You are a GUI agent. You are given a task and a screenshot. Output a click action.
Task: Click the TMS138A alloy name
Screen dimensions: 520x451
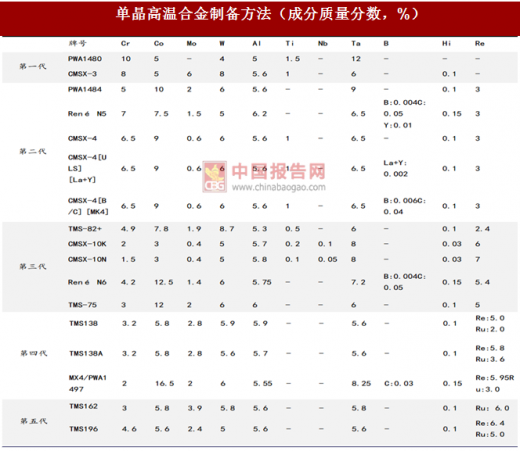click(x=86, y=354)
